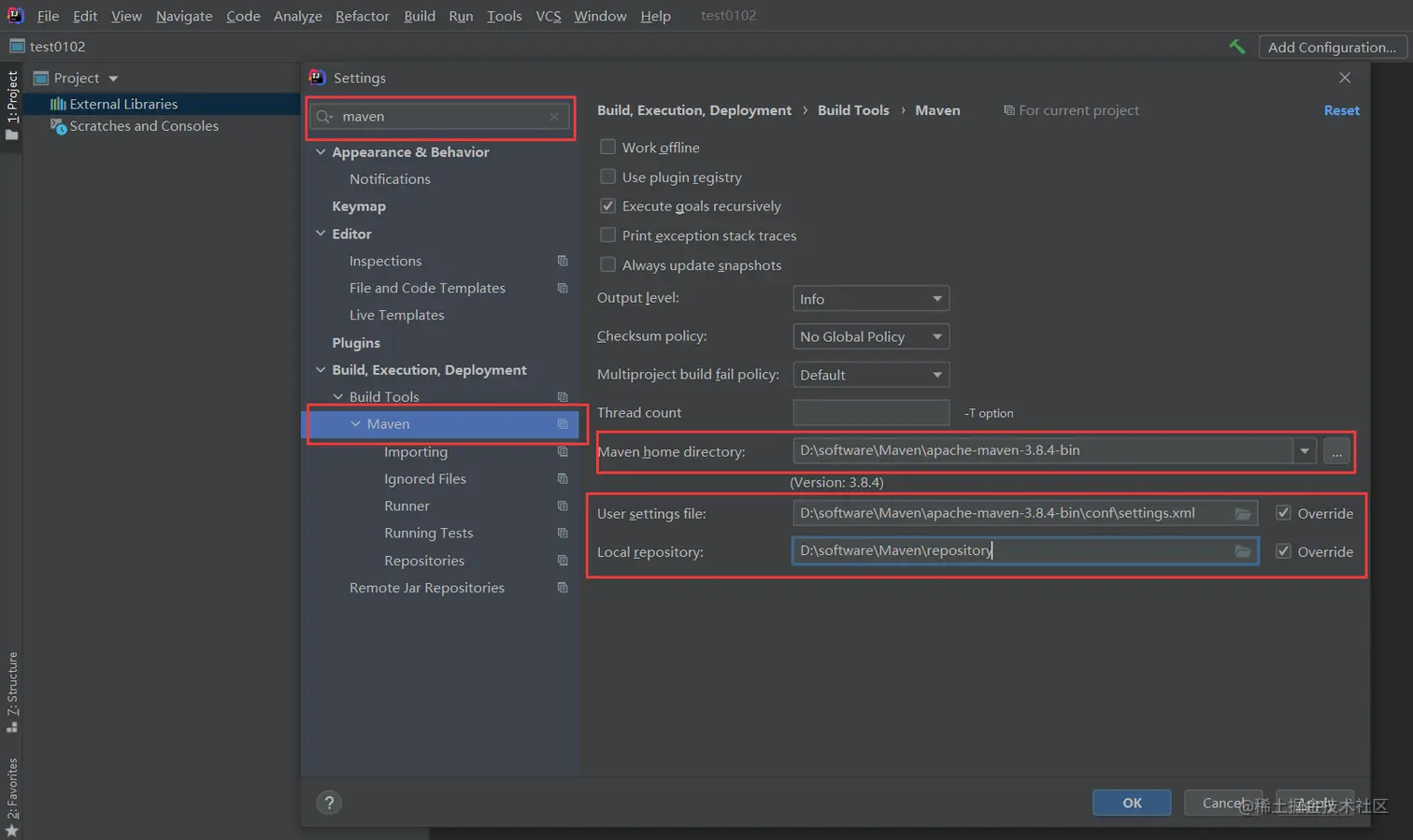The height and width of the screenshot is (840, 1413).
Task: Enable the Use plugin registry checkbox
Action: (607, 177)
